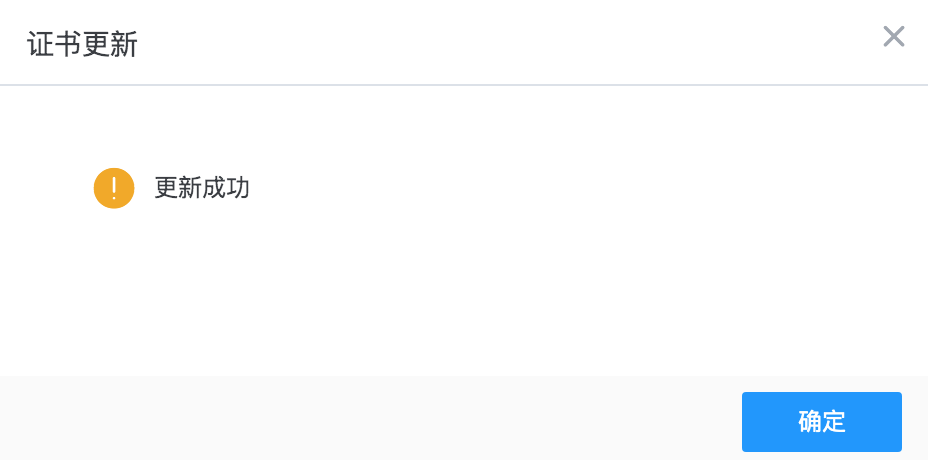The height and width of the screenshot is (460, 928).
Task: Click the 更新成功 message text
Action: pos(202,188)
